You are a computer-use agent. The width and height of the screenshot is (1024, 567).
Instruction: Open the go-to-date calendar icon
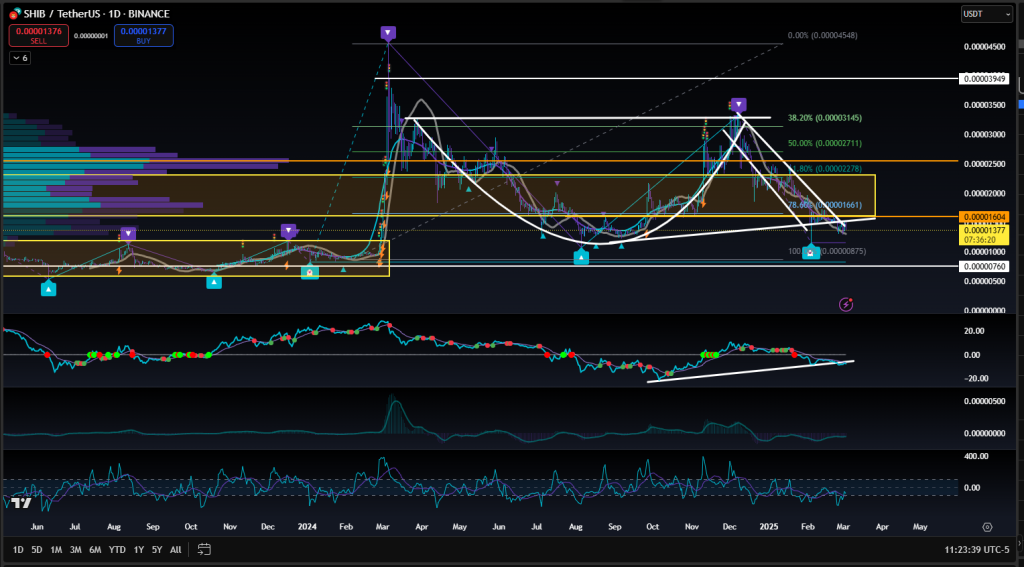point(204,549)
